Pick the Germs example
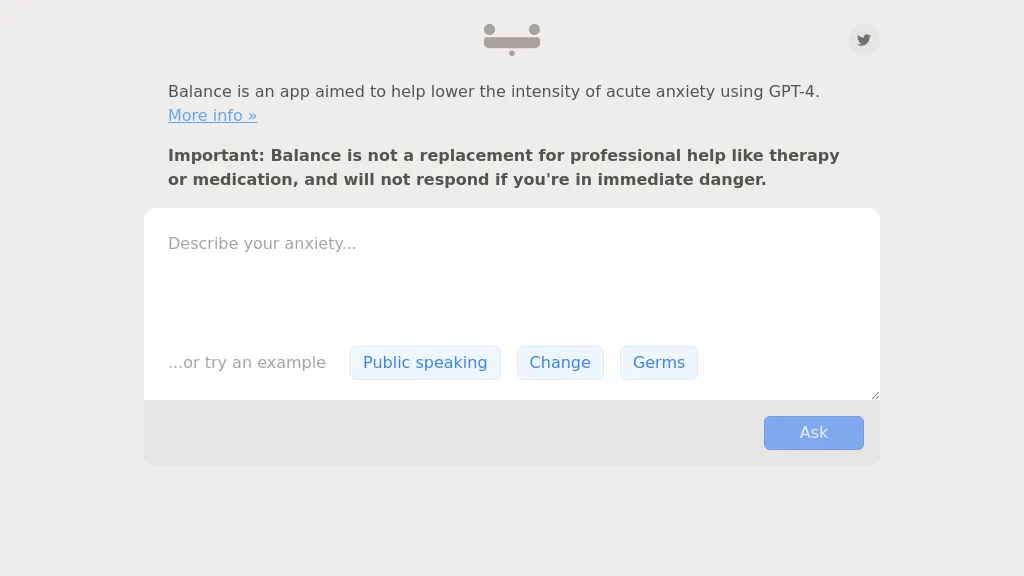1024x576 pixels. coord(659,363)
